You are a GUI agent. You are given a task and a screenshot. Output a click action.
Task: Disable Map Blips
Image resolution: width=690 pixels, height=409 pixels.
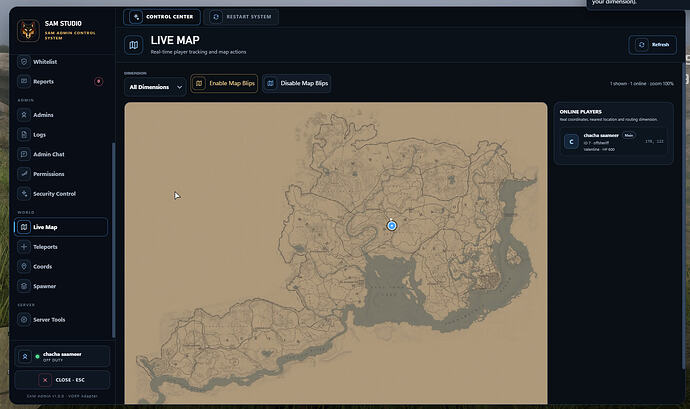297,83
